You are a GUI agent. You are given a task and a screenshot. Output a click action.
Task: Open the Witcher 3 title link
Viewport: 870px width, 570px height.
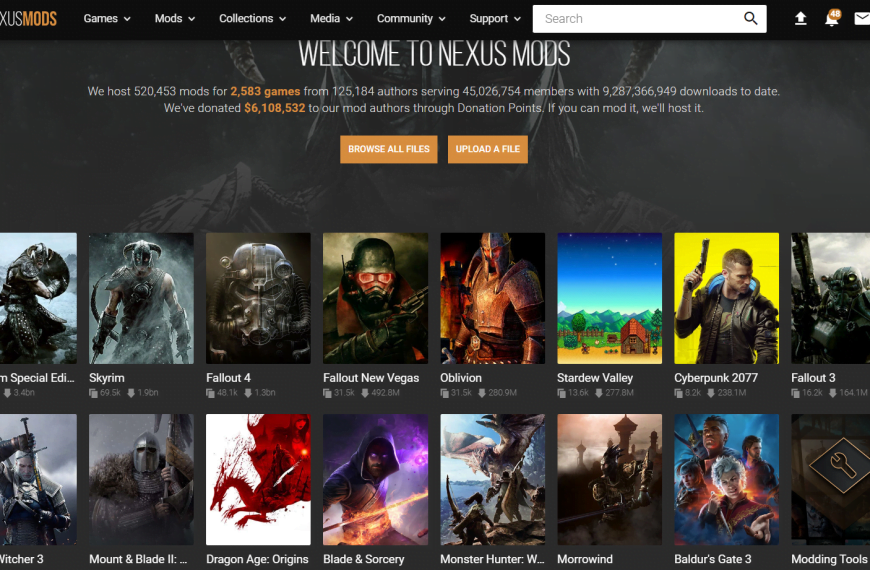click(x=22, y=559)
